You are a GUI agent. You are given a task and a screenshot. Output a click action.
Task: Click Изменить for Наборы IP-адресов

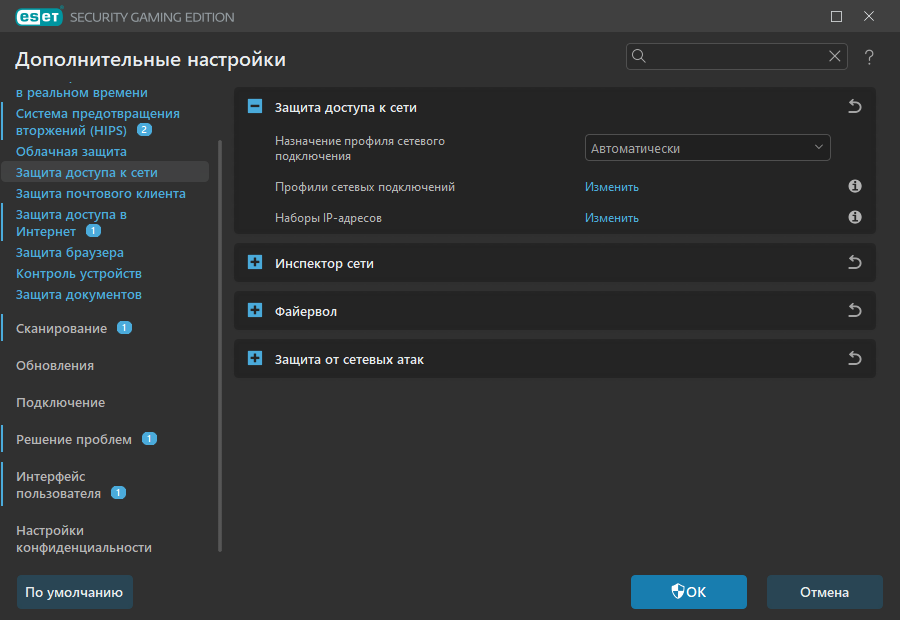(612, 218)
